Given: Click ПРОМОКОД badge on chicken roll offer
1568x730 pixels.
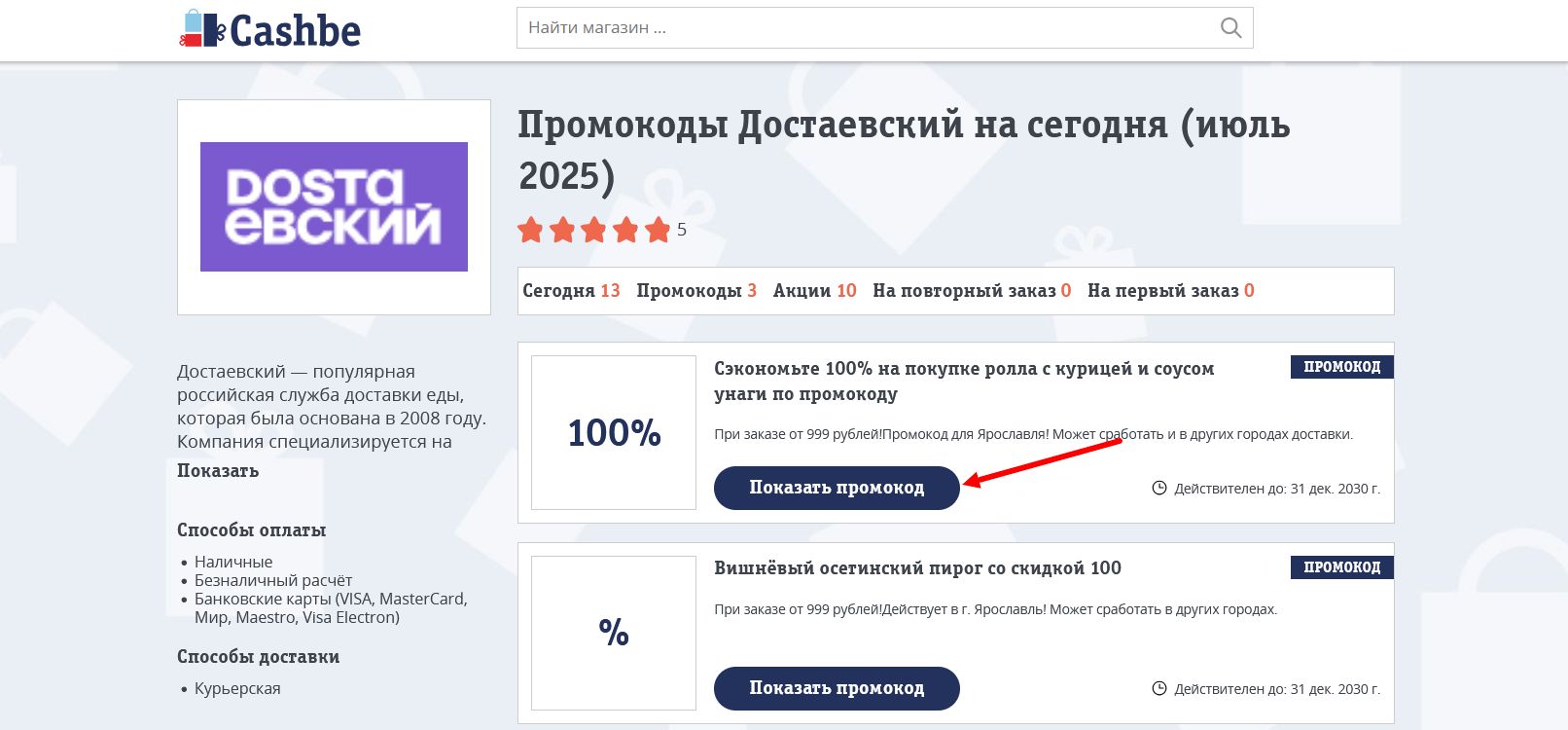Looking at the screenshot, I should (x=1342, y=367).
